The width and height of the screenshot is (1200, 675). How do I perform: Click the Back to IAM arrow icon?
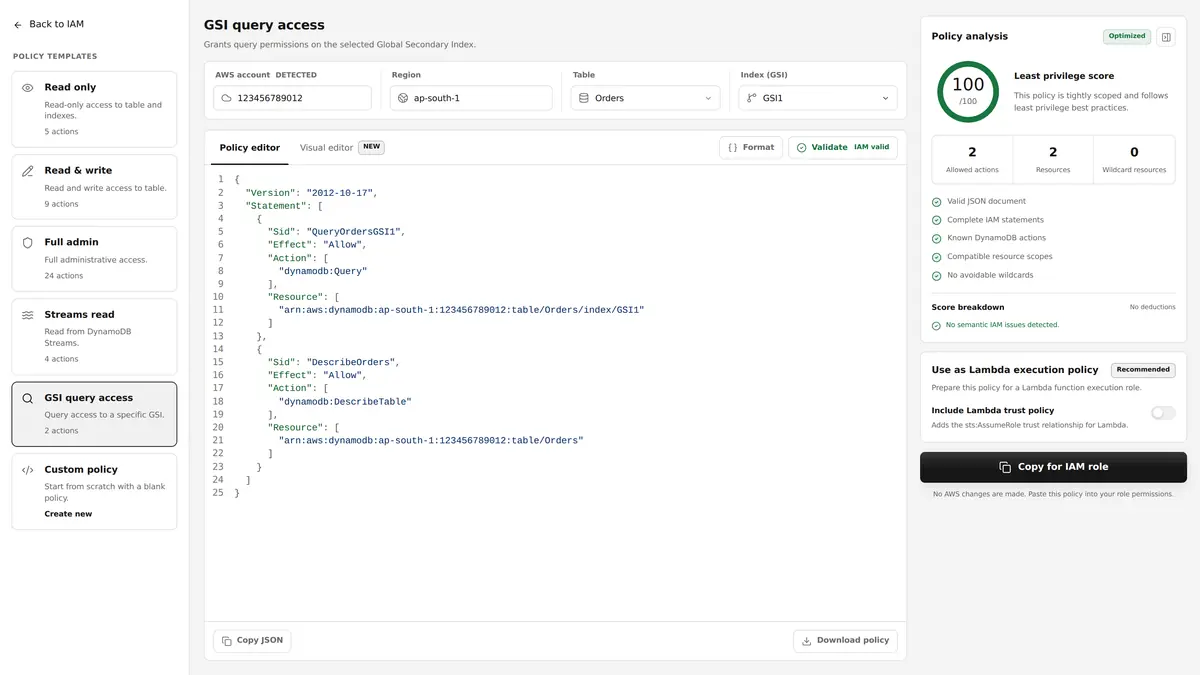[x=18, y=24]
